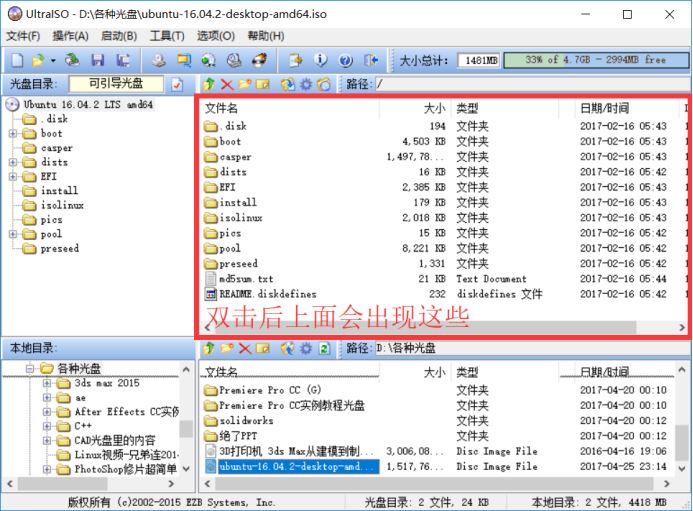
Task: Select the Ubuntu 16.04.2 LTS amd64 root node
Action: [x=88, y=105]
